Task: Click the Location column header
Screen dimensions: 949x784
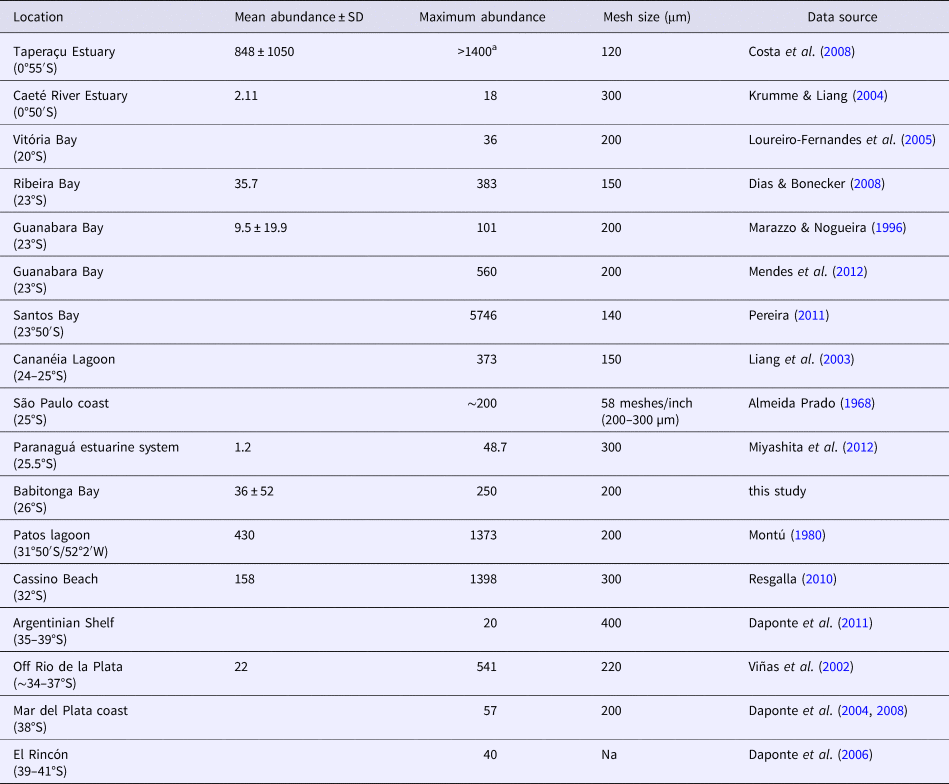Action: tap(39, 17)
